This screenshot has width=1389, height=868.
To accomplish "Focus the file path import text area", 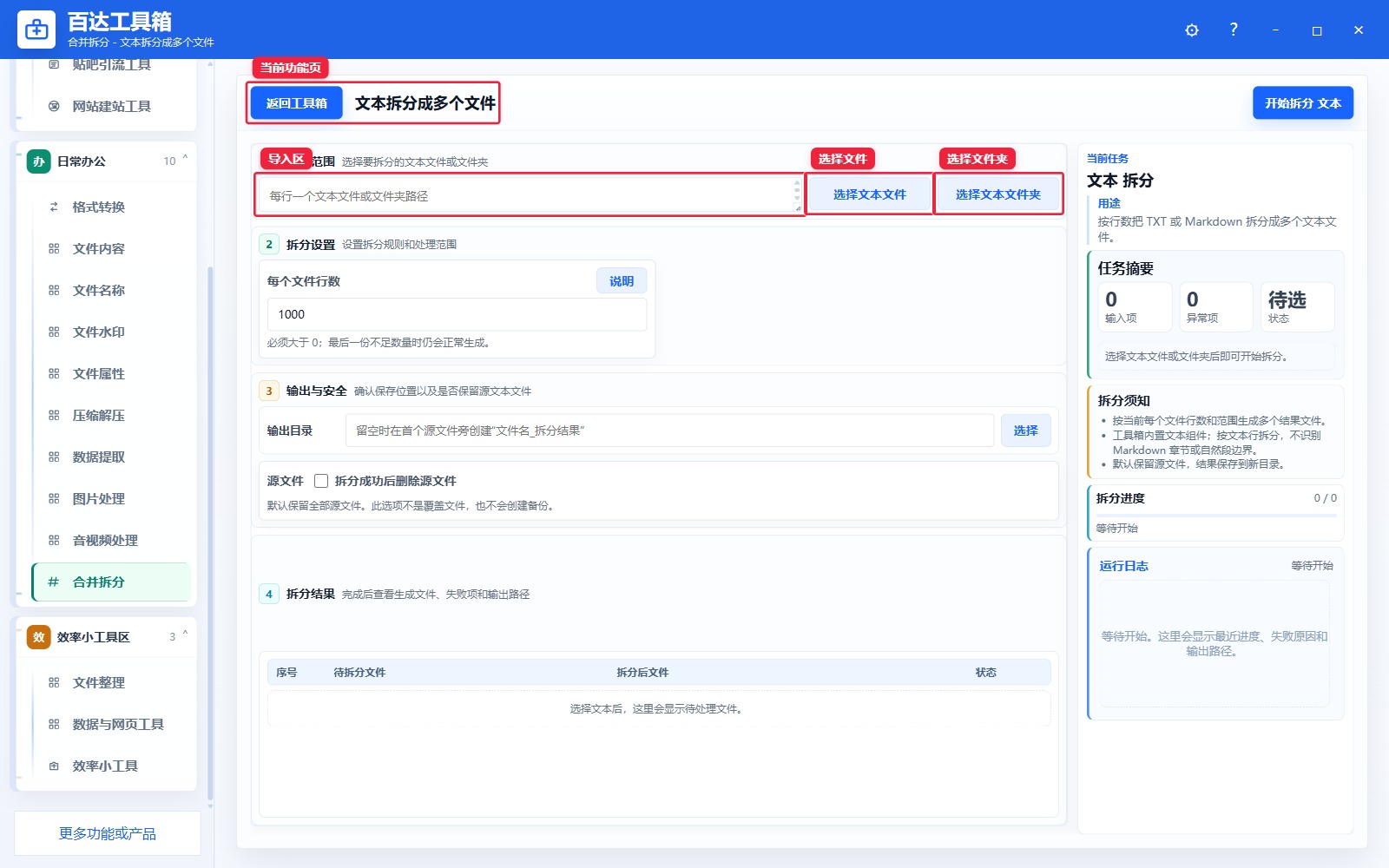I will pos(529,195).
